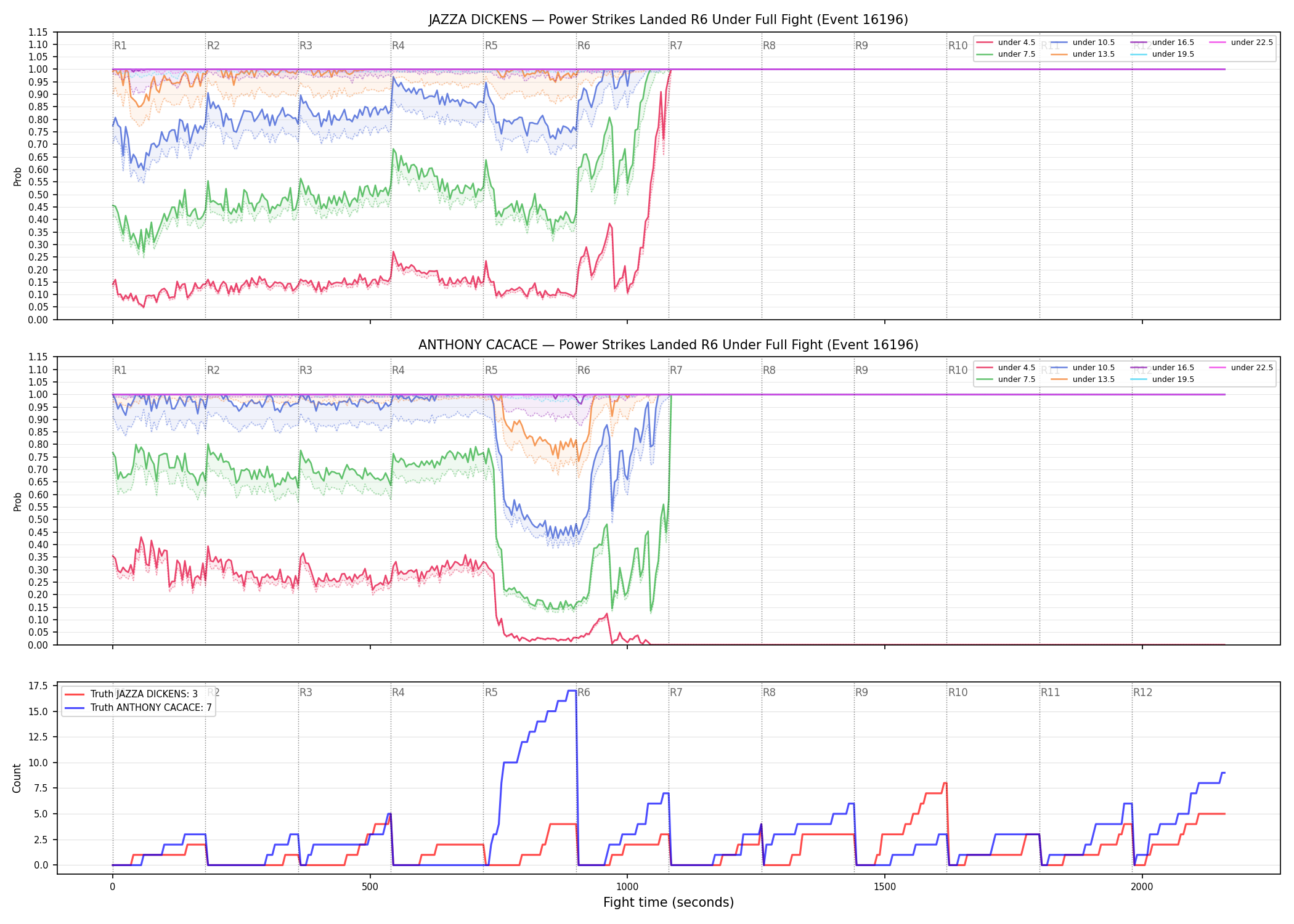Click '1.15' y-tick on Jazza Dickens chart
The image size is (1294, 924).
tap(38, 32)
